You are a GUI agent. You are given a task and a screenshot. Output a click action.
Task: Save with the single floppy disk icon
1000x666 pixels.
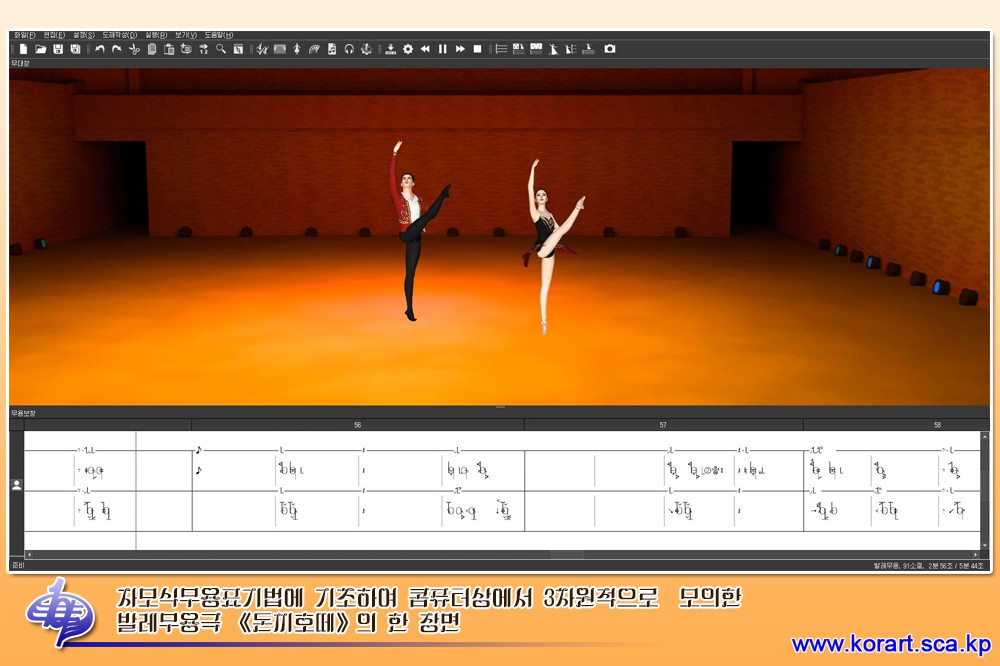[58, 49]
